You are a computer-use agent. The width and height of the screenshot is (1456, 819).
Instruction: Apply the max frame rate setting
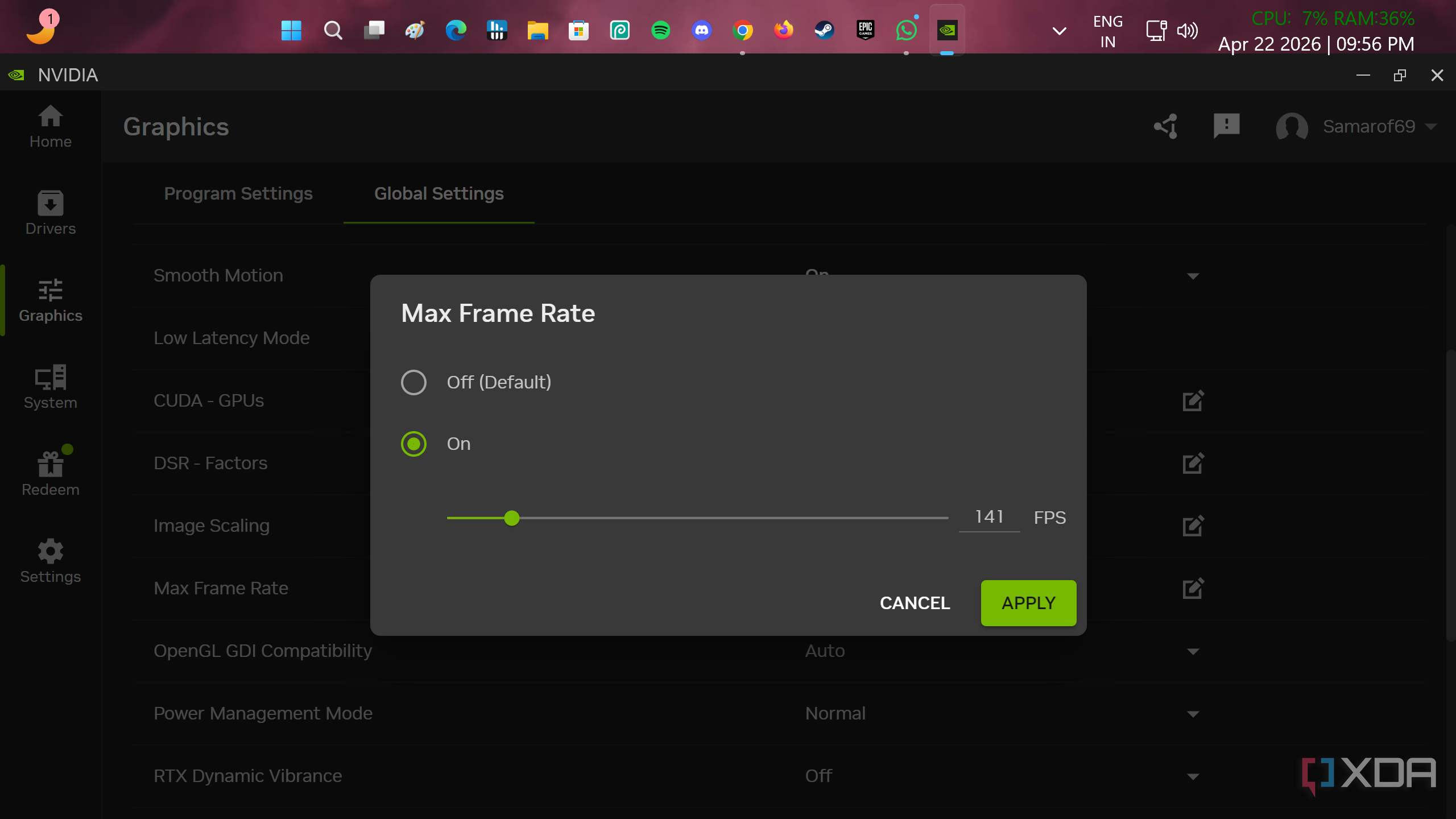(1028, 603)
